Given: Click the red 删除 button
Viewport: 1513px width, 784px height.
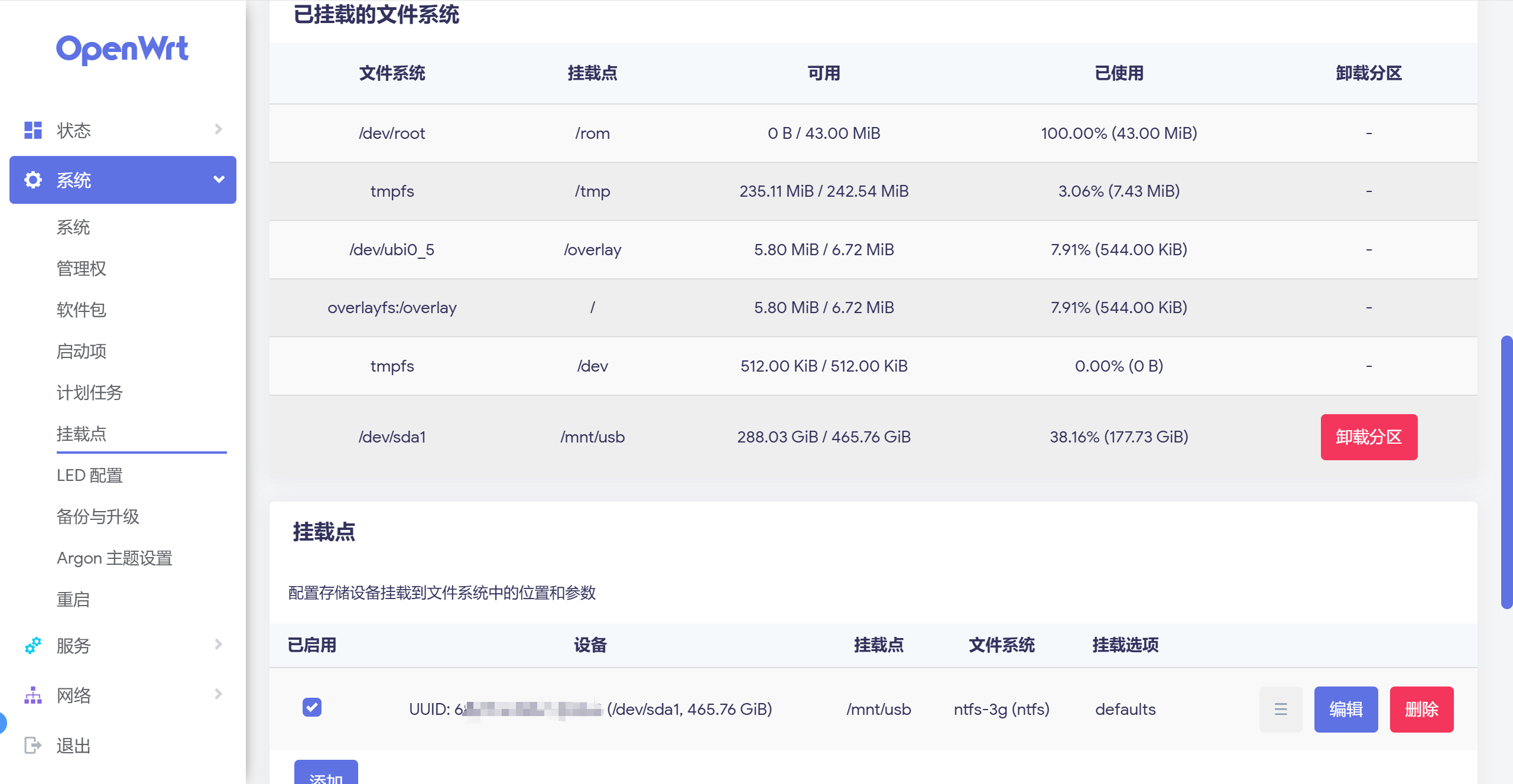Looking at the screenshot, I should coord(1421,709).
